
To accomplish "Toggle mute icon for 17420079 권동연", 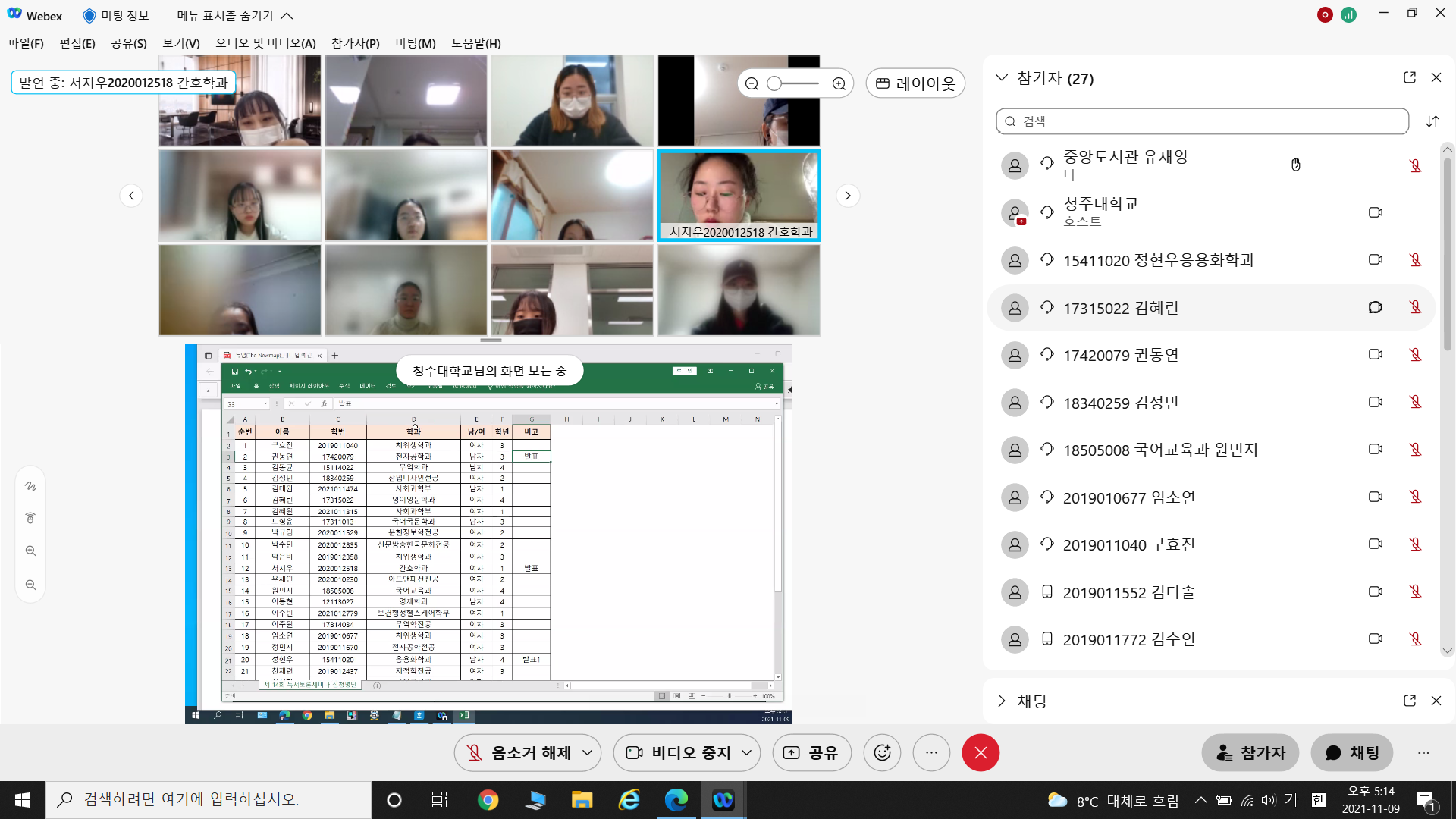I will click(x=1415, y=355).
